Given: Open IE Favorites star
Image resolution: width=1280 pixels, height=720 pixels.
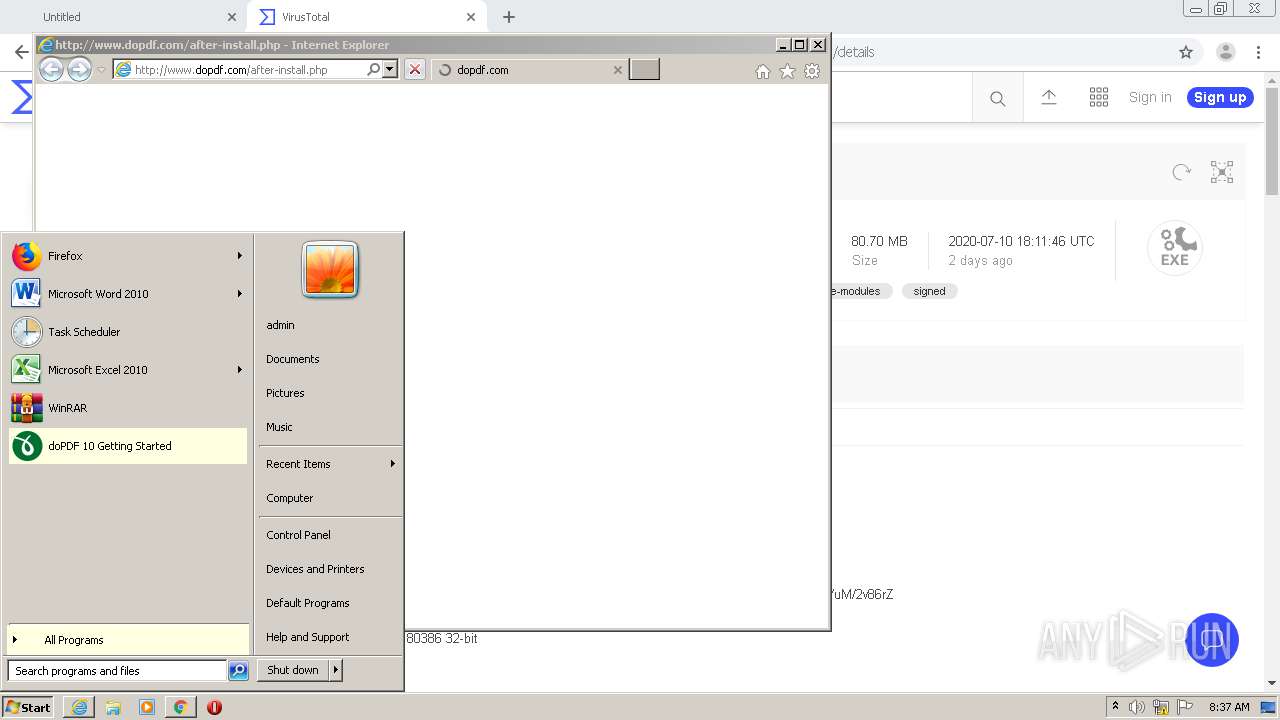Looking at the screenshot, I should point(787,71).
